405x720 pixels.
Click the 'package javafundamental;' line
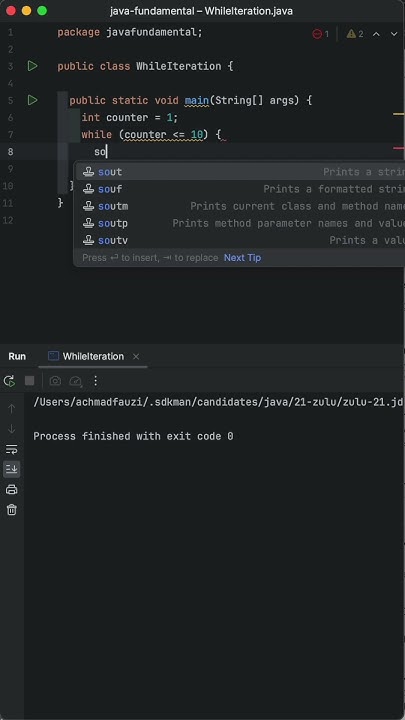pyautogui.click(x=129, y=33)
